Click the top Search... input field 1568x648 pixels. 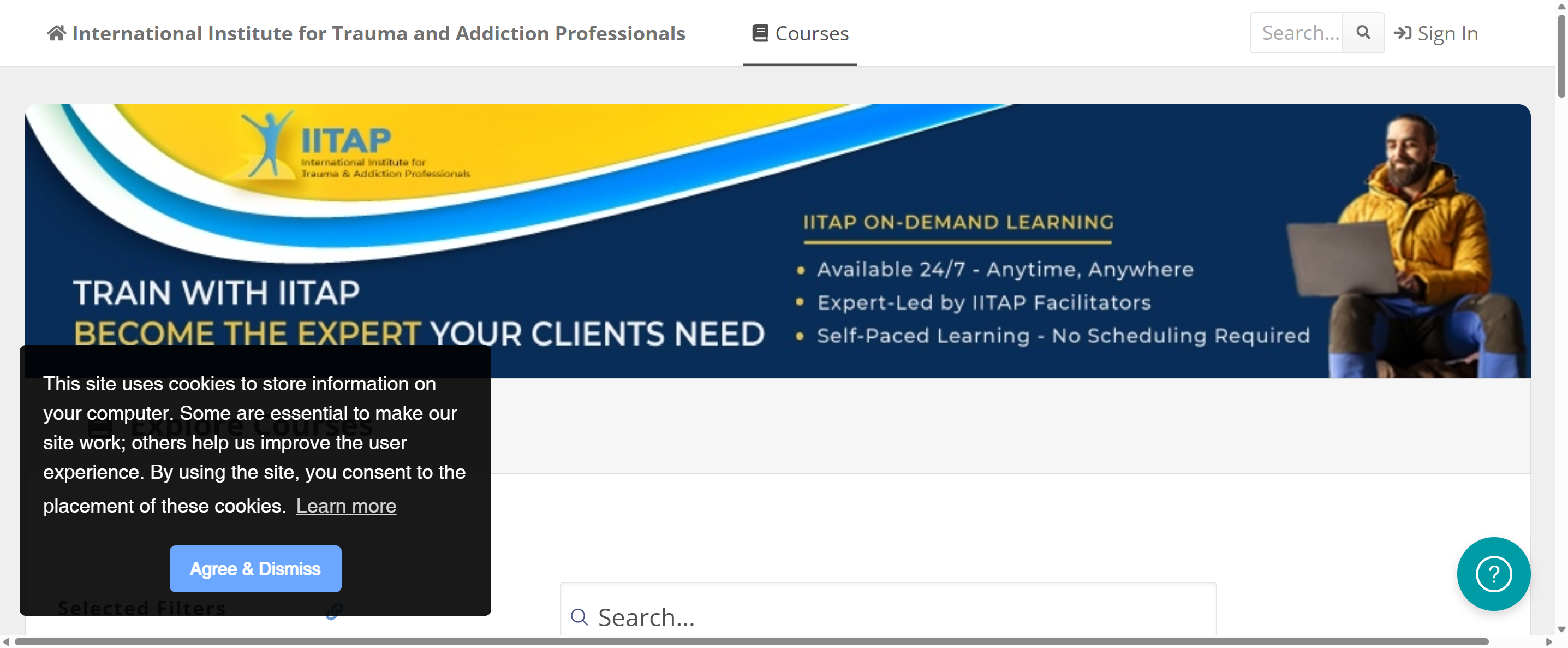click(x=1297, y=33)
